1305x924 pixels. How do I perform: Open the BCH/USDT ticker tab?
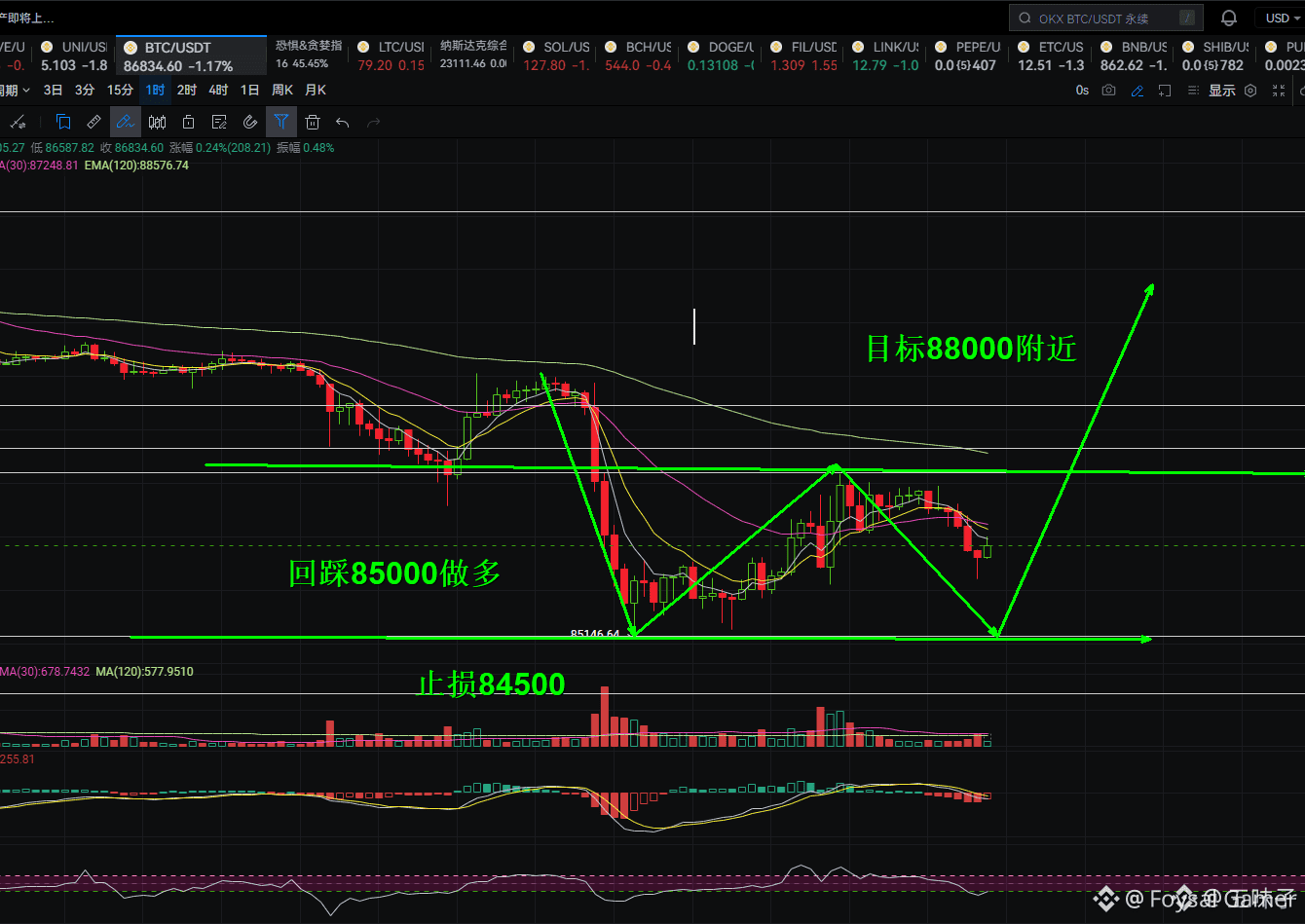(x=638, y=55)
